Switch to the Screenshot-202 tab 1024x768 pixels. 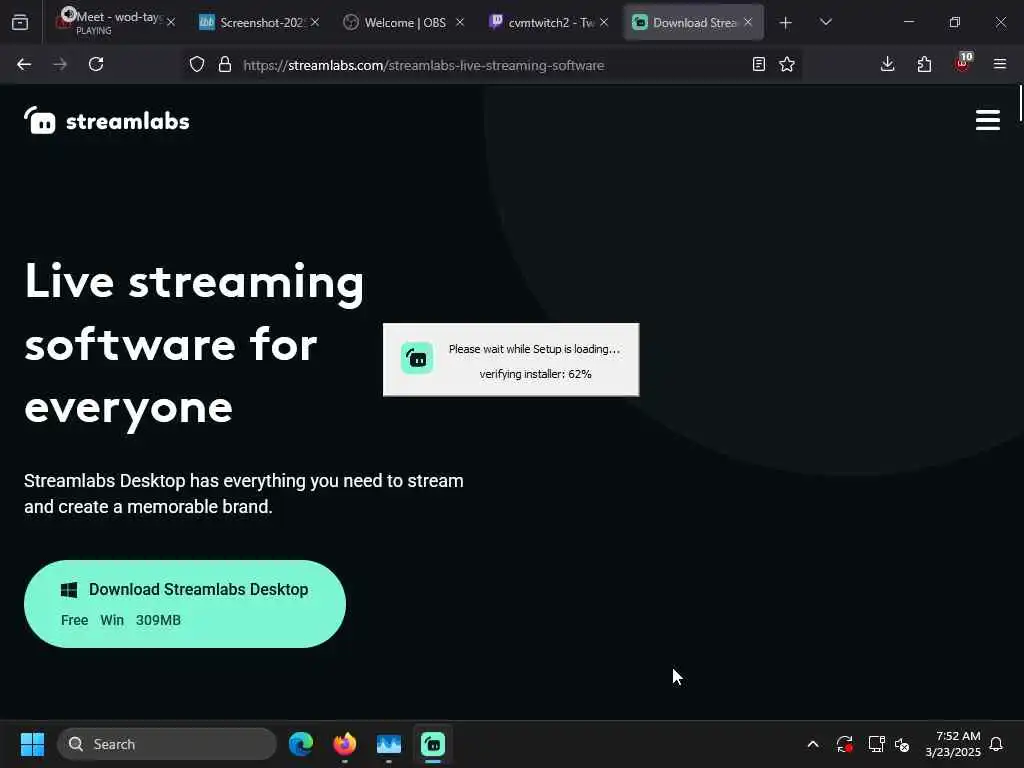[x=259, y=22]
